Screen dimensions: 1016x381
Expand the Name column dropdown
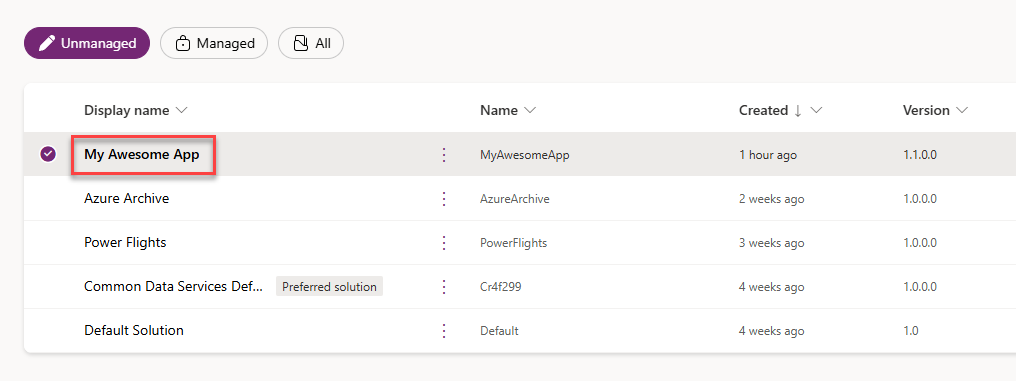(530, 111)
